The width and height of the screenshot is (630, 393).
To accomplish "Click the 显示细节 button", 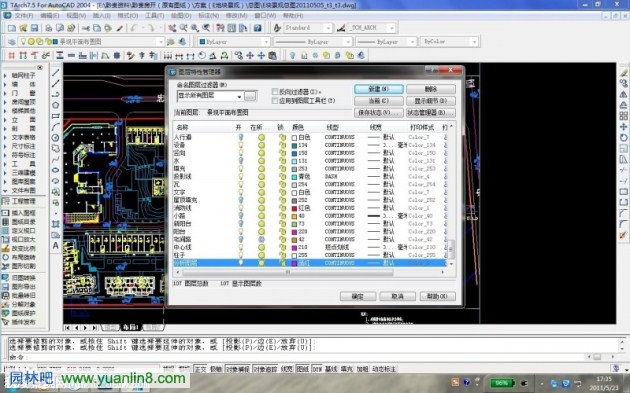I will pyautogui.click(x=431, y=101).
